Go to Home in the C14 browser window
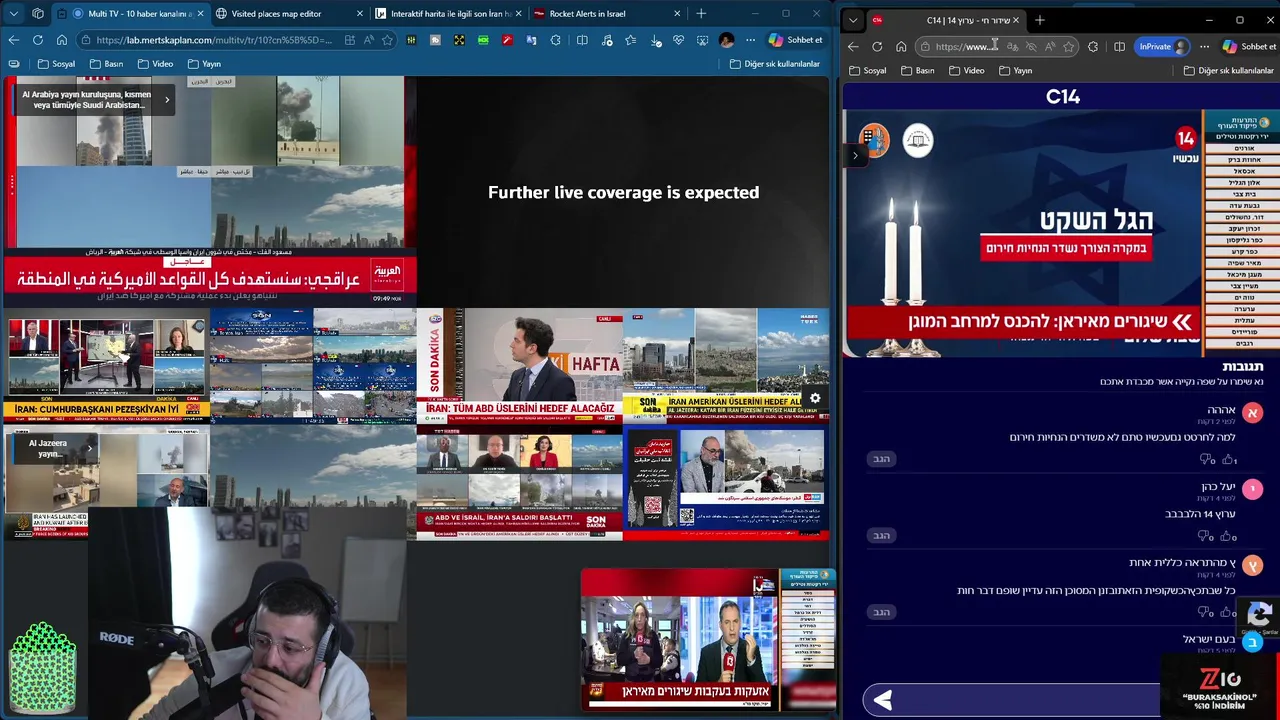 (901, 46)
